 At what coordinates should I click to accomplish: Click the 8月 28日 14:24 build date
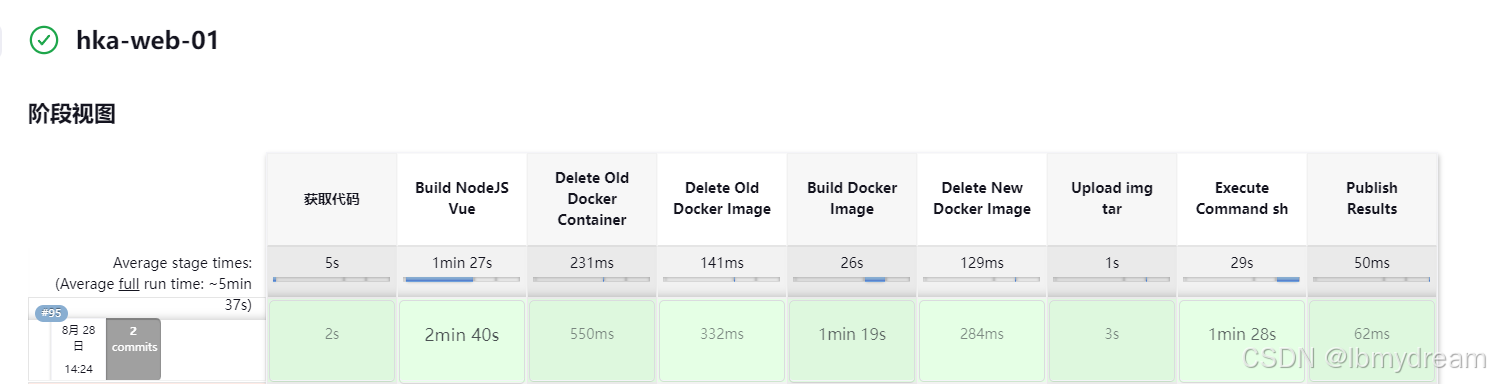click(78, 348)
